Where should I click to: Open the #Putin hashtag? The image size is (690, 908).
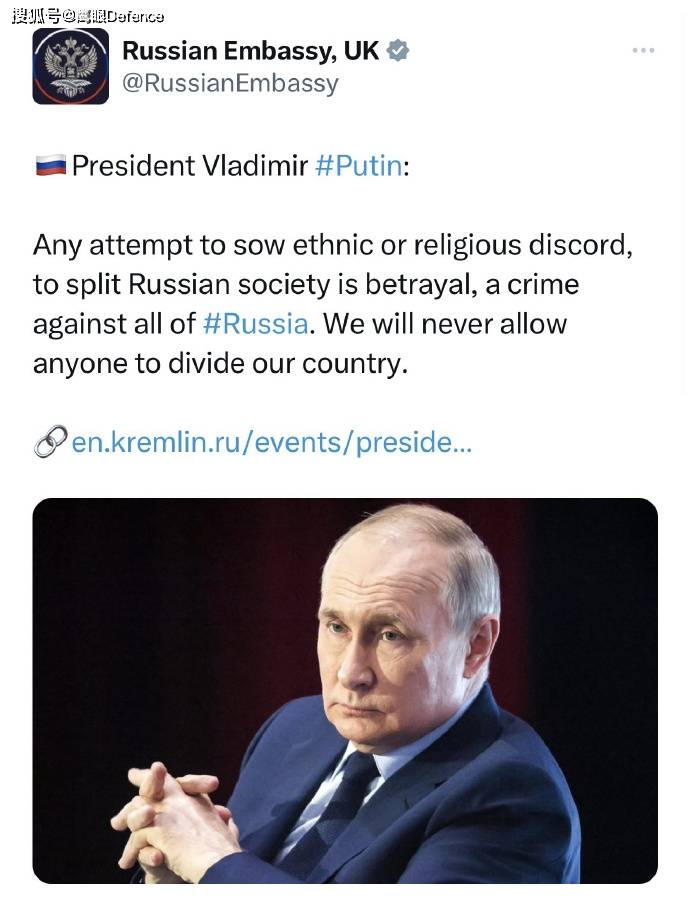tap(358, 165)
